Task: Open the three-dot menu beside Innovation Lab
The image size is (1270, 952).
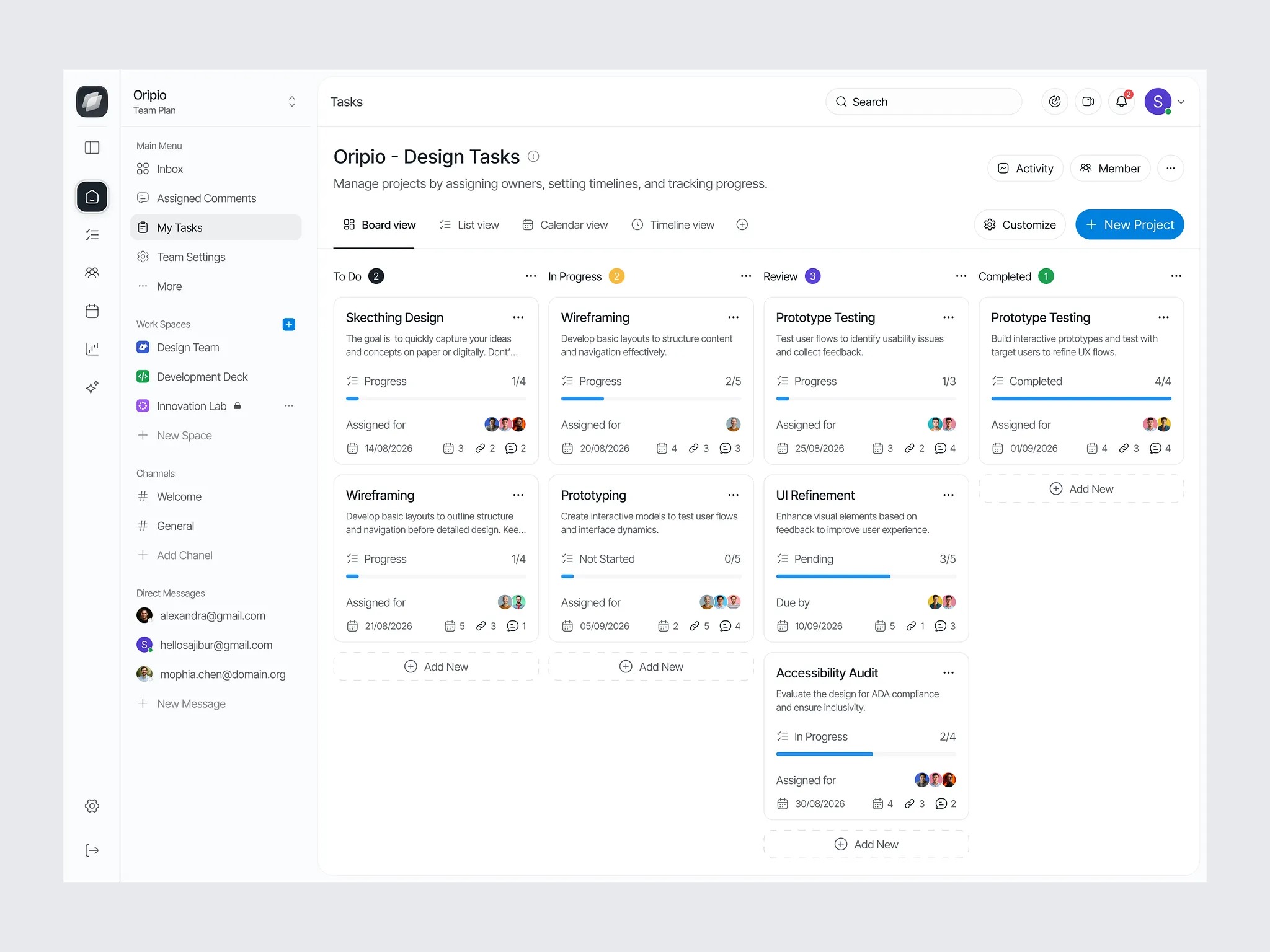Action: tap(289, 406)
